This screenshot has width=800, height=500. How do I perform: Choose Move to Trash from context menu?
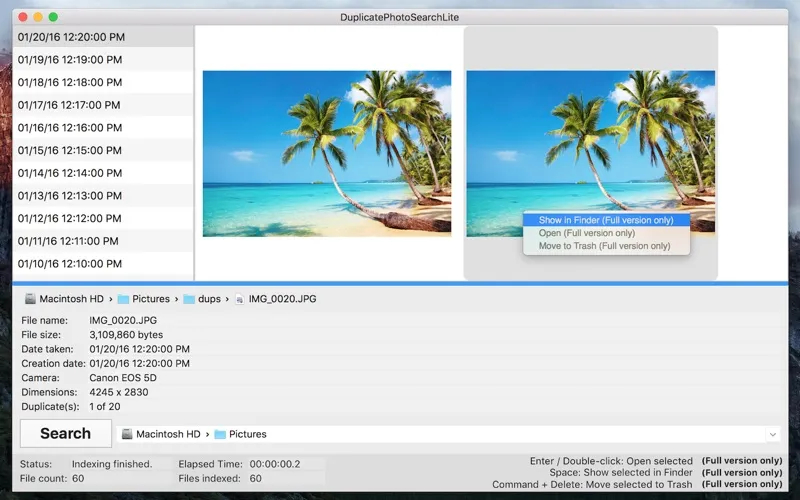point(606,246)
